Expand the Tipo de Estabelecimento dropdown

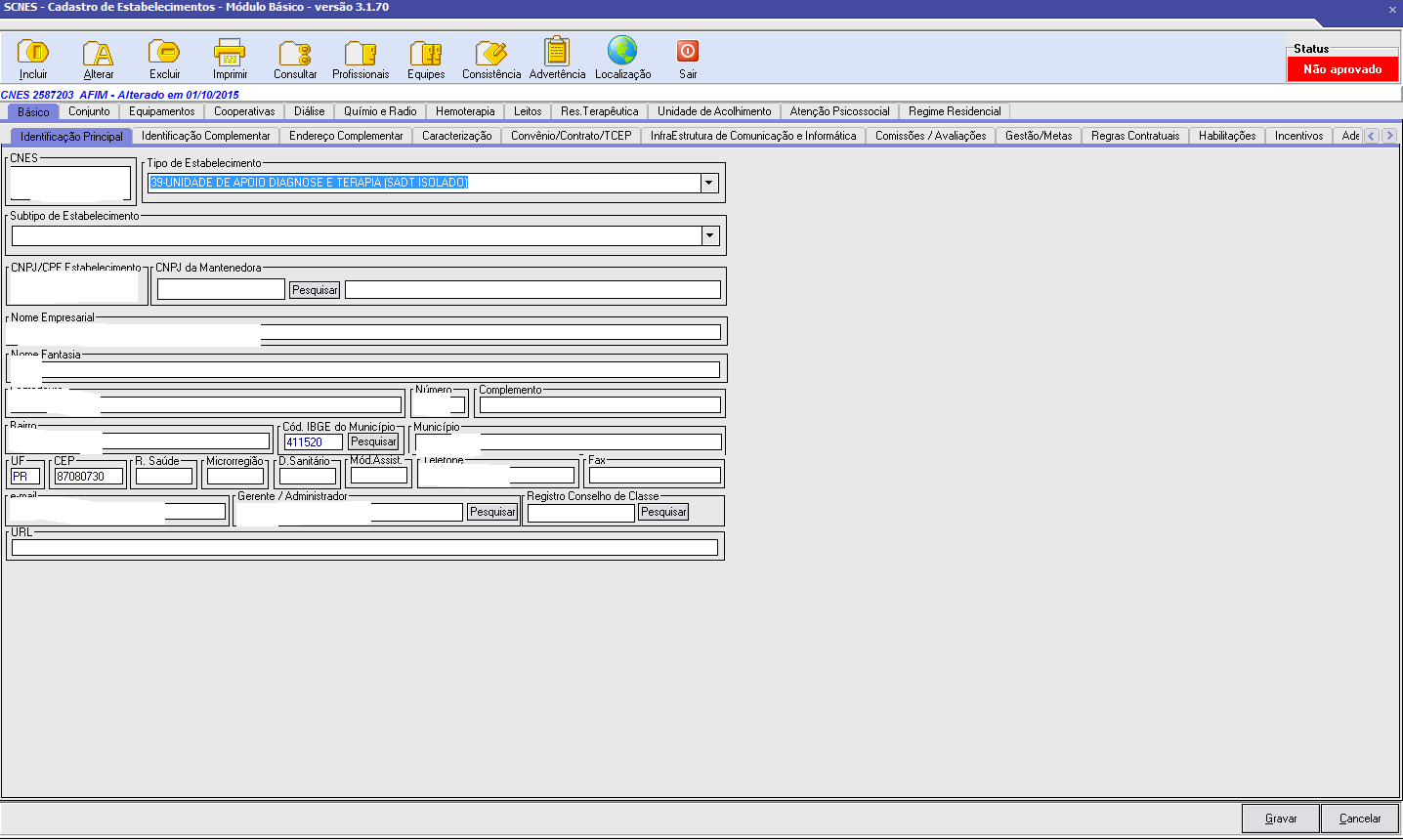709,183
